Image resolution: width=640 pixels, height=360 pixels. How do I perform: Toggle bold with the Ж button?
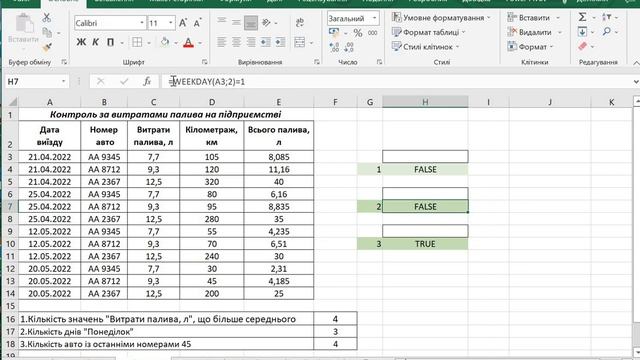(x=81, y=42)
